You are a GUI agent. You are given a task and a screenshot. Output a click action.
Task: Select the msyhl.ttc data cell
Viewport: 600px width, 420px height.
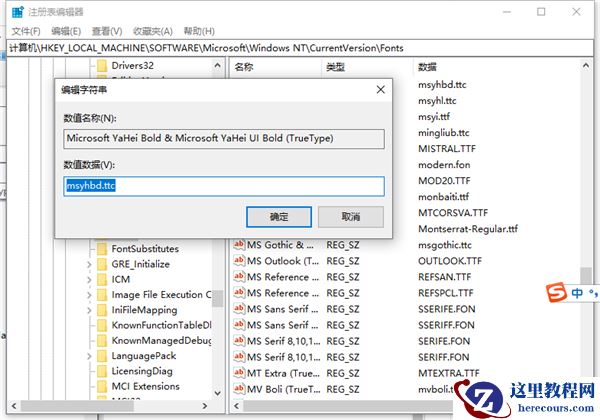[x=437, y=101]
